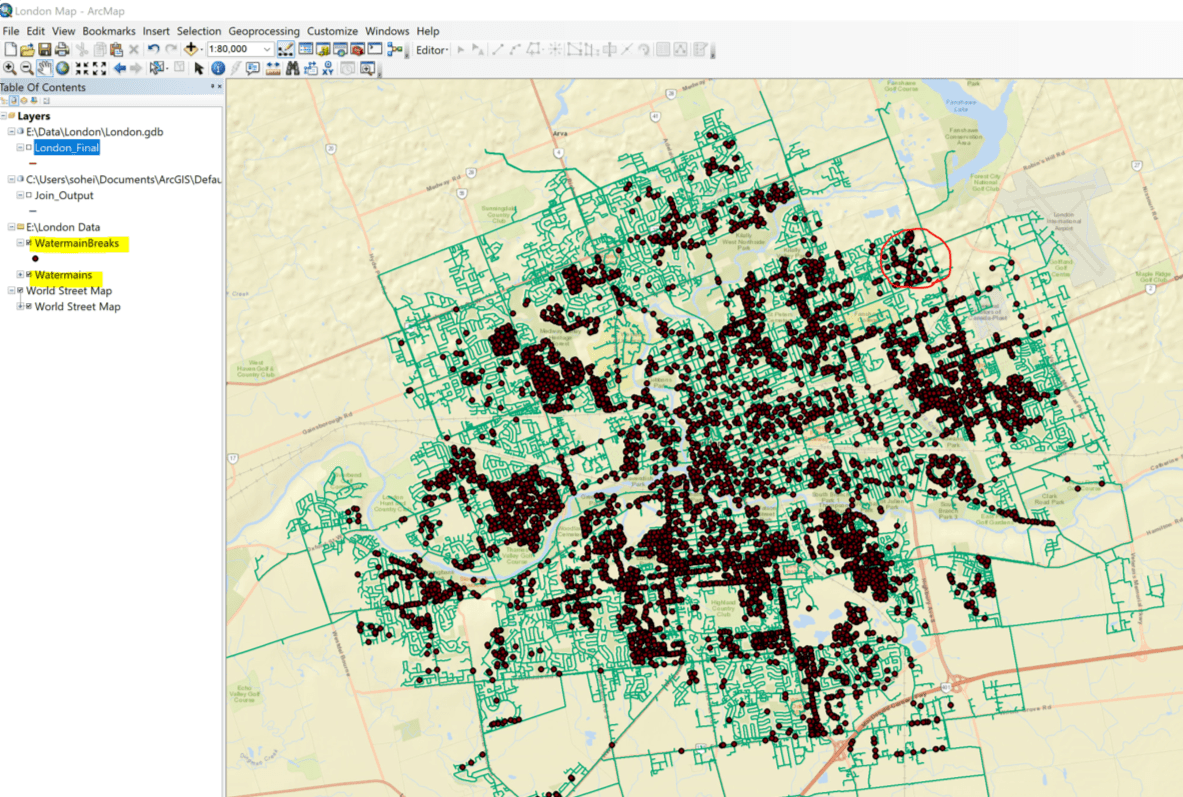Viewport: 1183px width, 797px height.
Task: Undo the last action
Action: point(153,50)
